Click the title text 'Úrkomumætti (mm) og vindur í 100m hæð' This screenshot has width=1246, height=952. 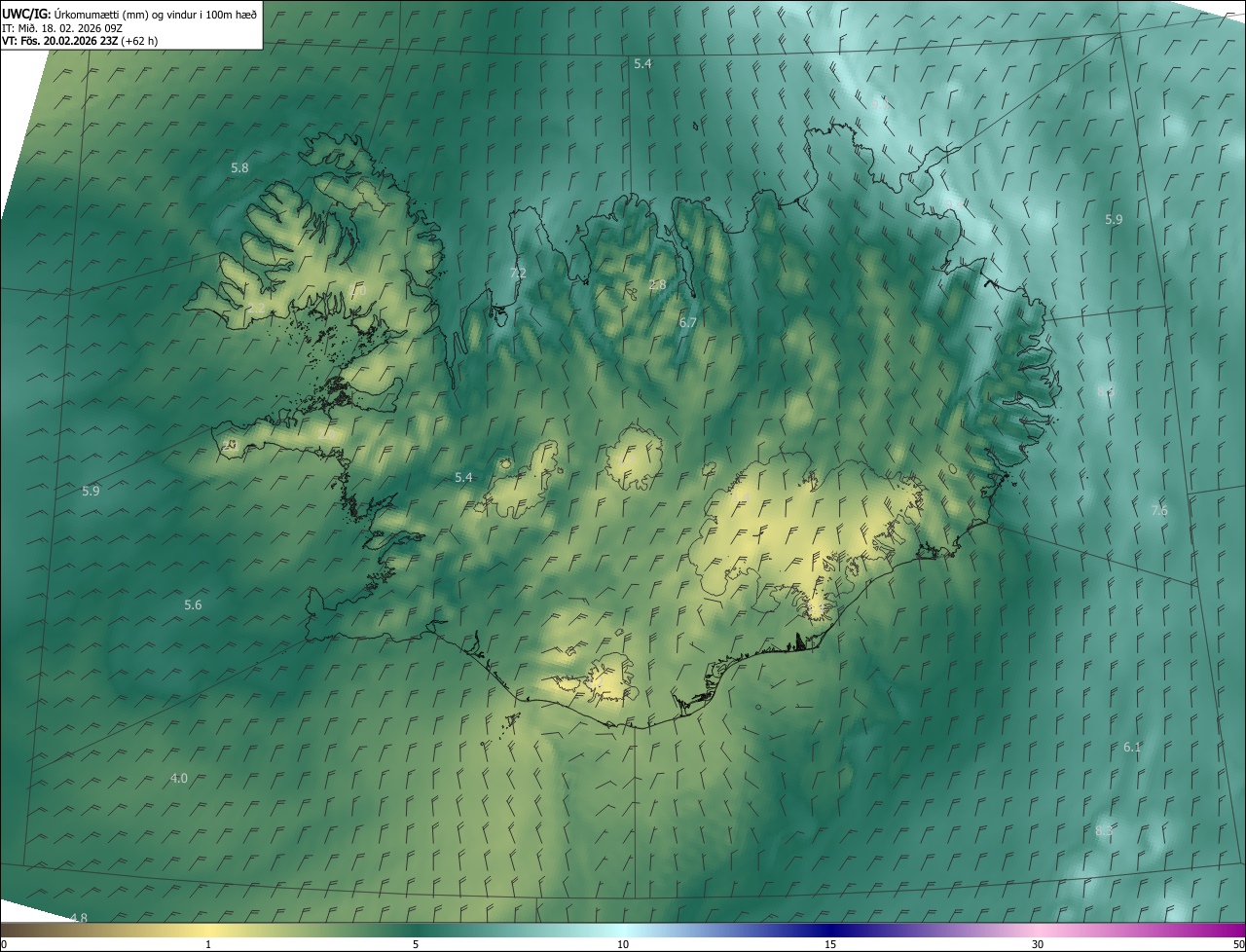pos(155,14)
